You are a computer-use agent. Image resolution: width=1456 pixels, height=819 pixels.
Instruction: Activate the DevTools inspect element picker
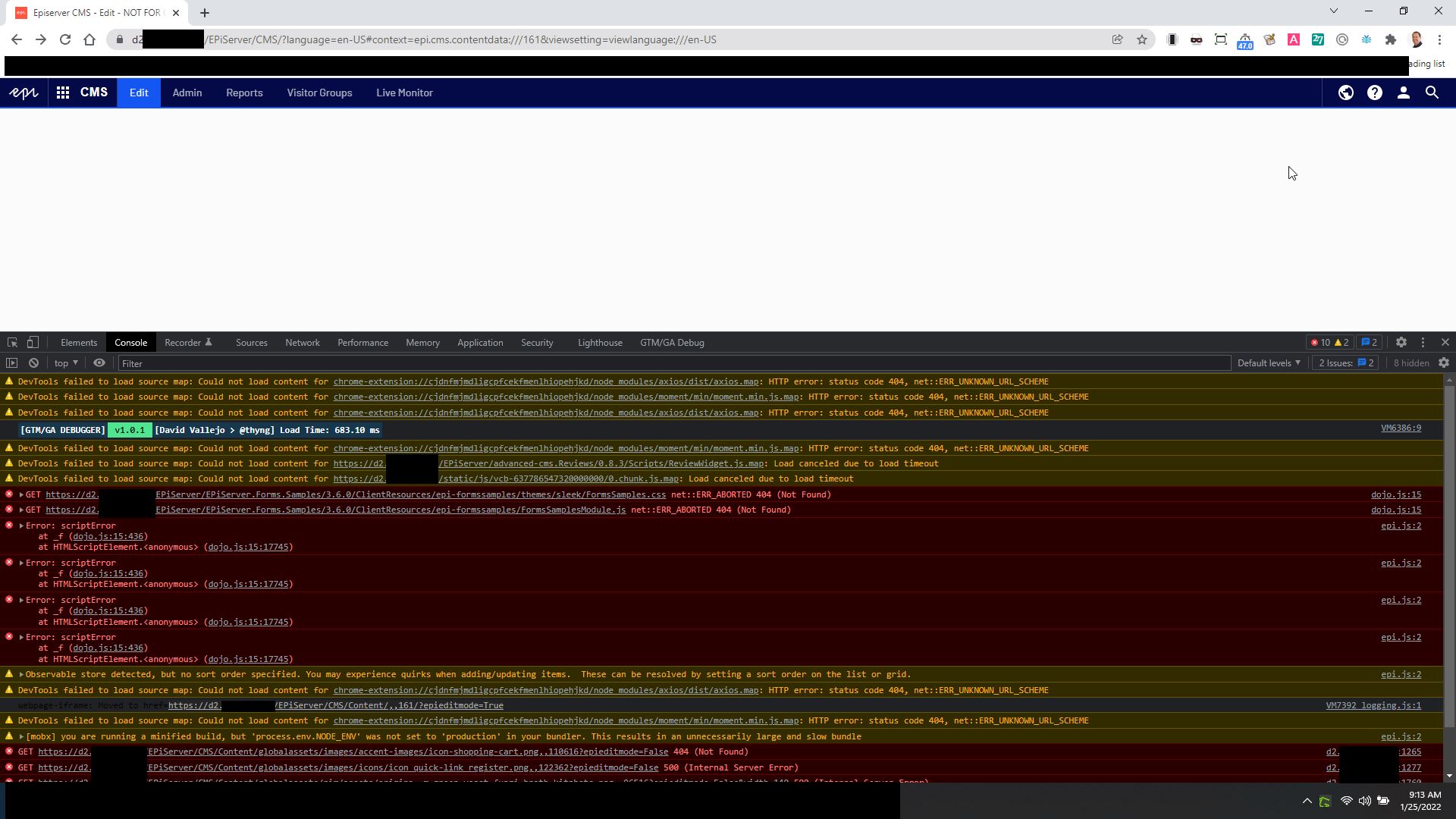pyautogui.click(x=12, y=343)
